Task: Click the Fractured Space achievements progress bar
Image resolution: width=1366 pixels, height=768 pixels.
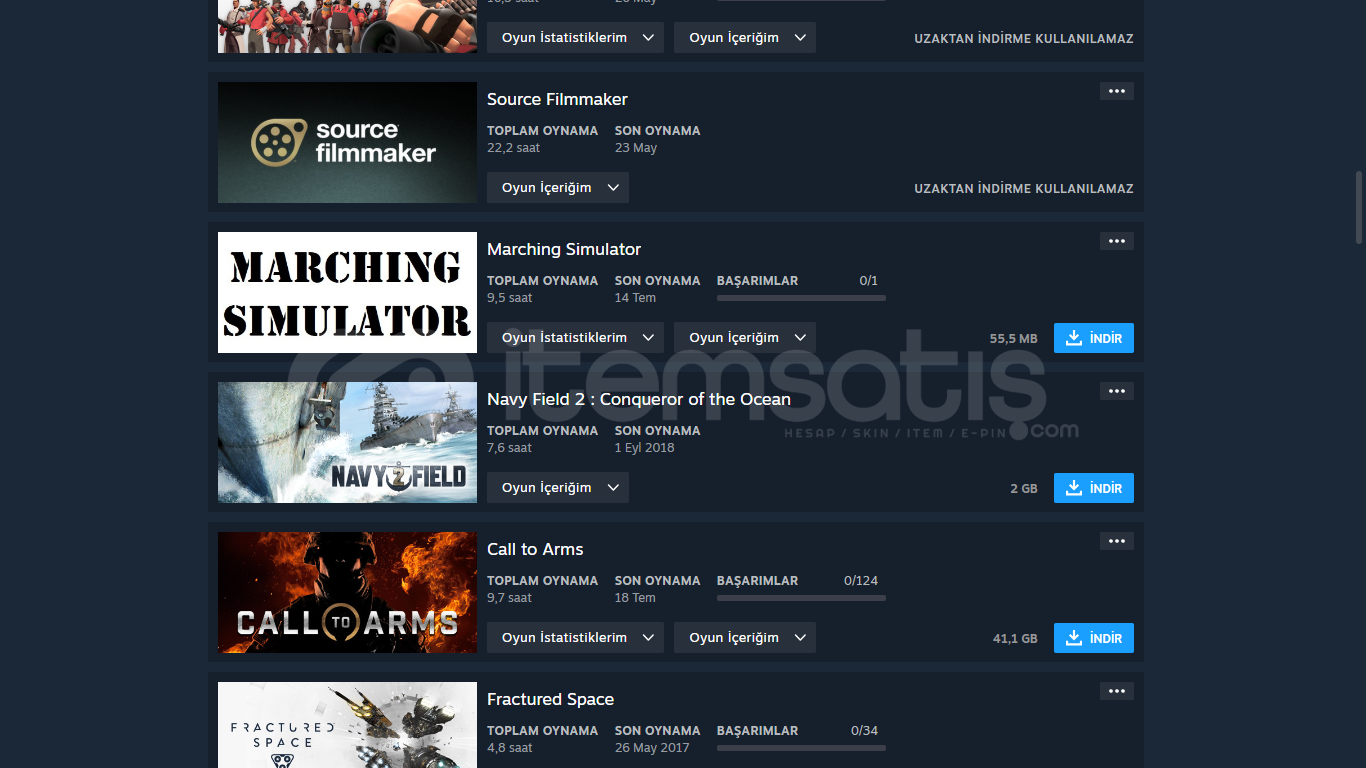Action: point(801,748)
